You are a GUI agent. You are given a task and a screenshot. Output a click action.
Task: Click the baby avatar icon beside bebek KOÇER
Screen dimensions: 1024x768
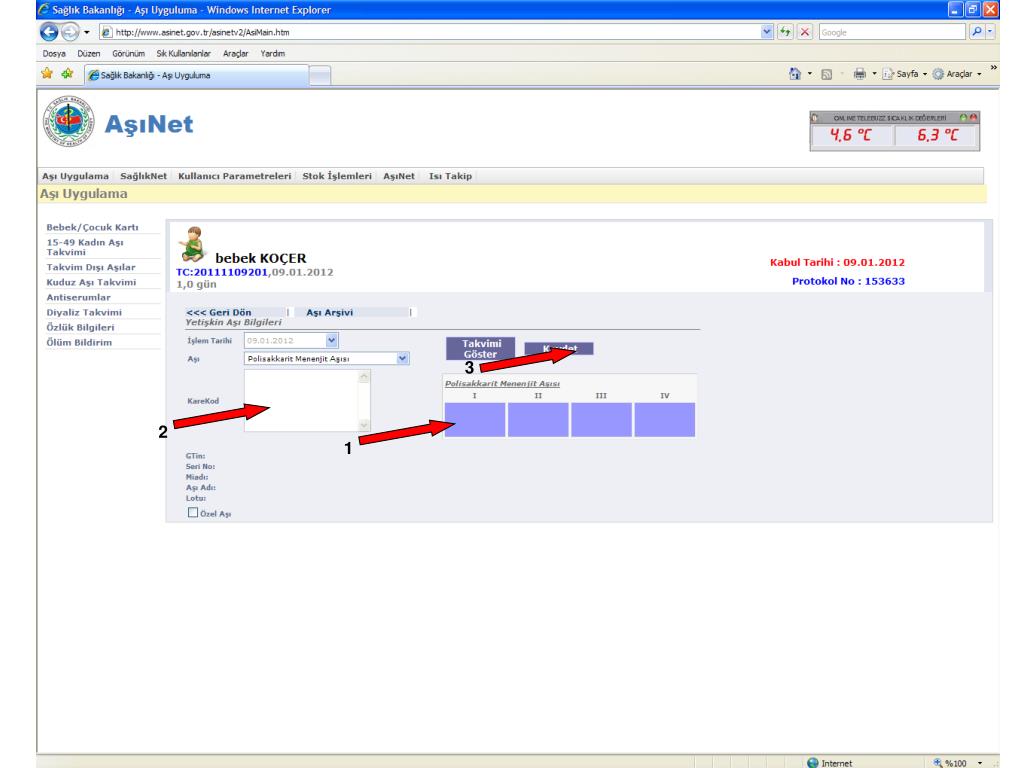(x=192, y=244)
